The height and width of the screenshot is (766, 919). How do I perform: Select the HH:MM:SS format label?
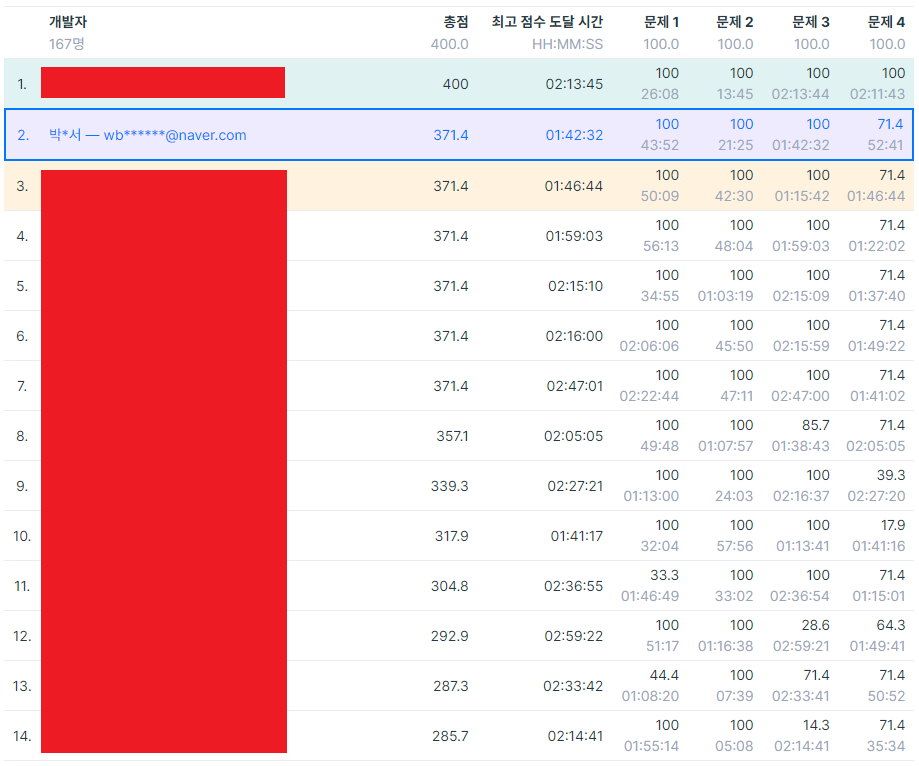[567, 44]
